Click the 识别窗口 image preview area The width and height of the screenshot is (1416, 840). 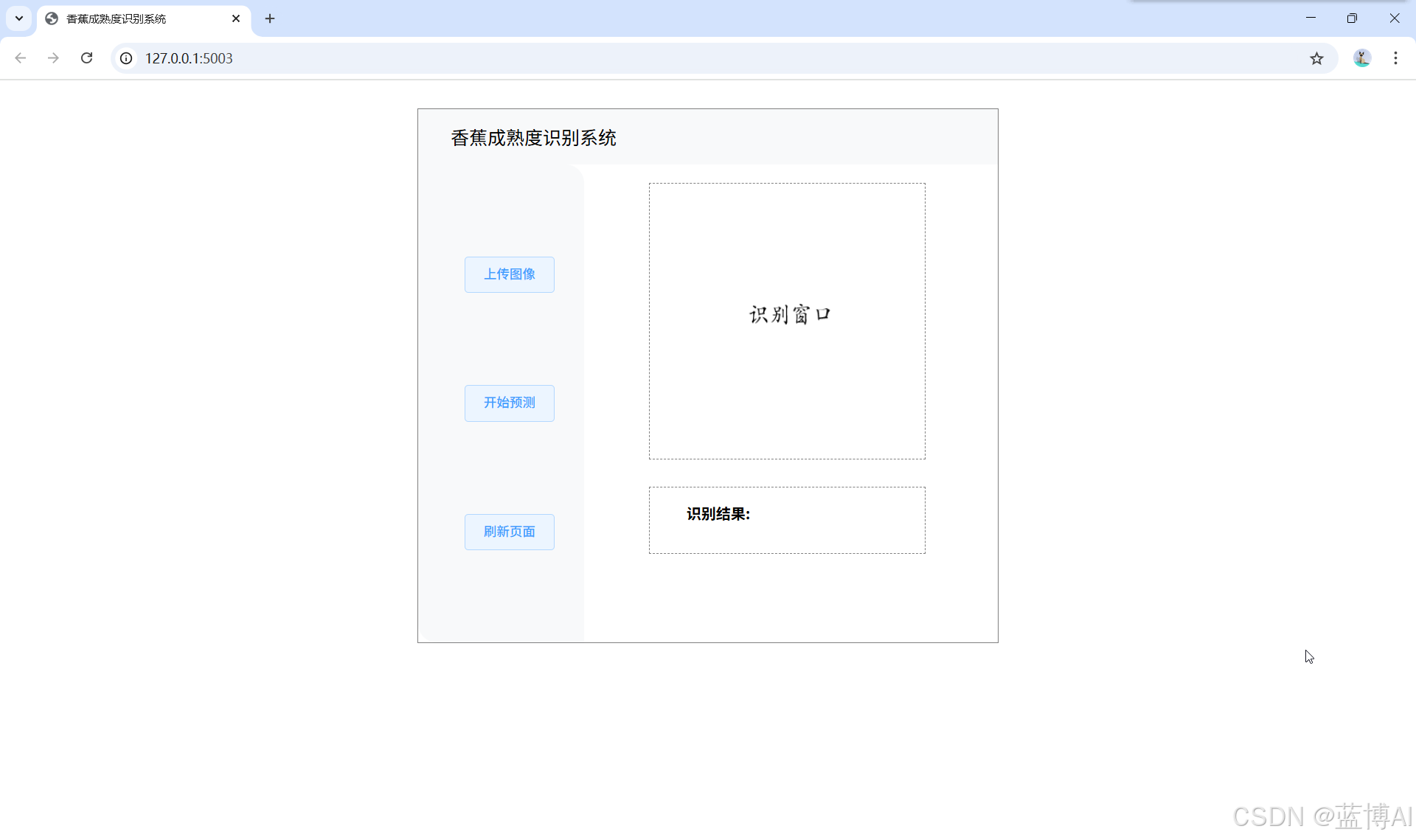(x=787, y=321)
